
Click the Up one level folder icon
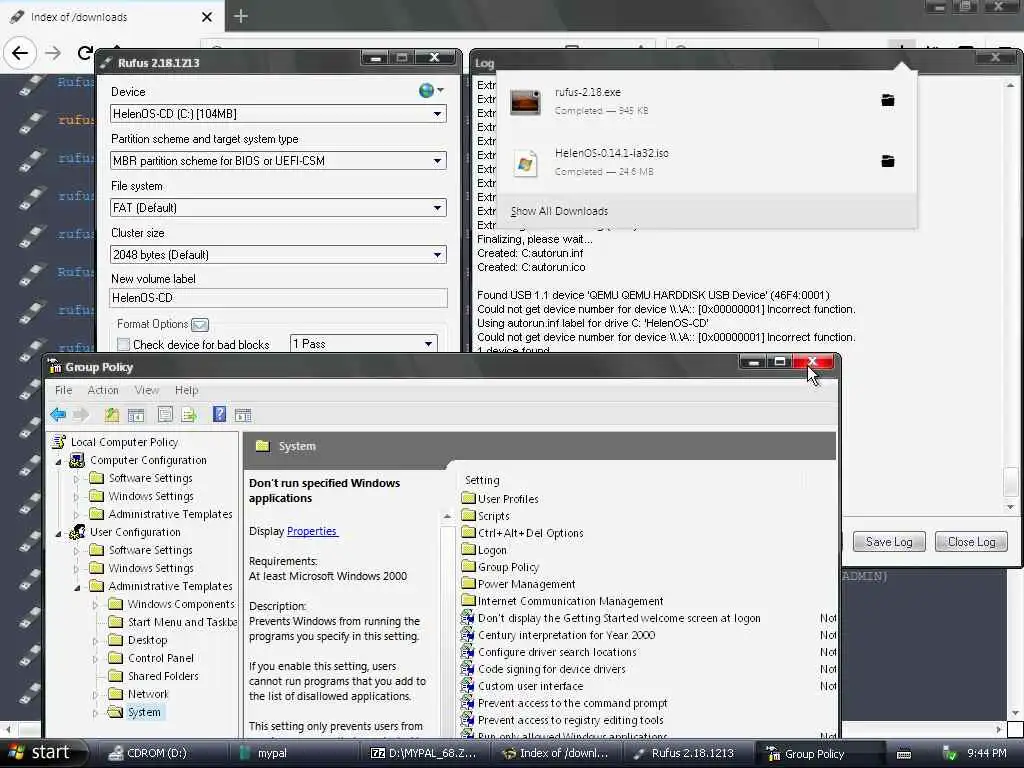click(x=112, y=415)
